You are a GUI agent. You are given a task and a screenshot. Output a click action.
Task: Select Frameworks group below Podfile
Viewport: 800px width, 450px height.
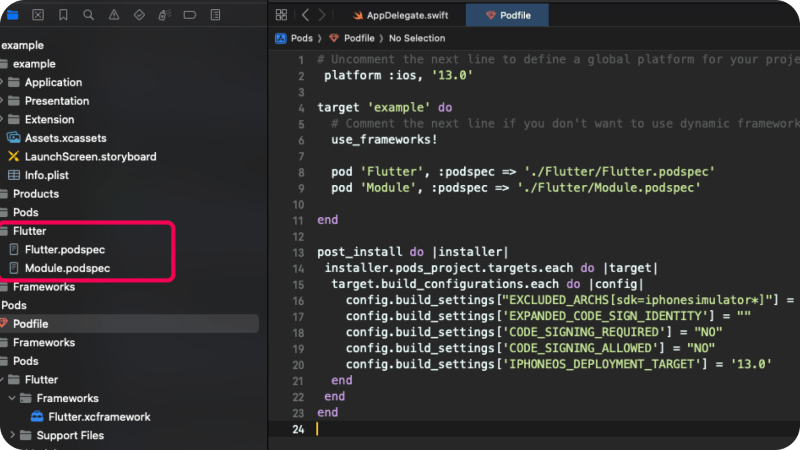44,342
